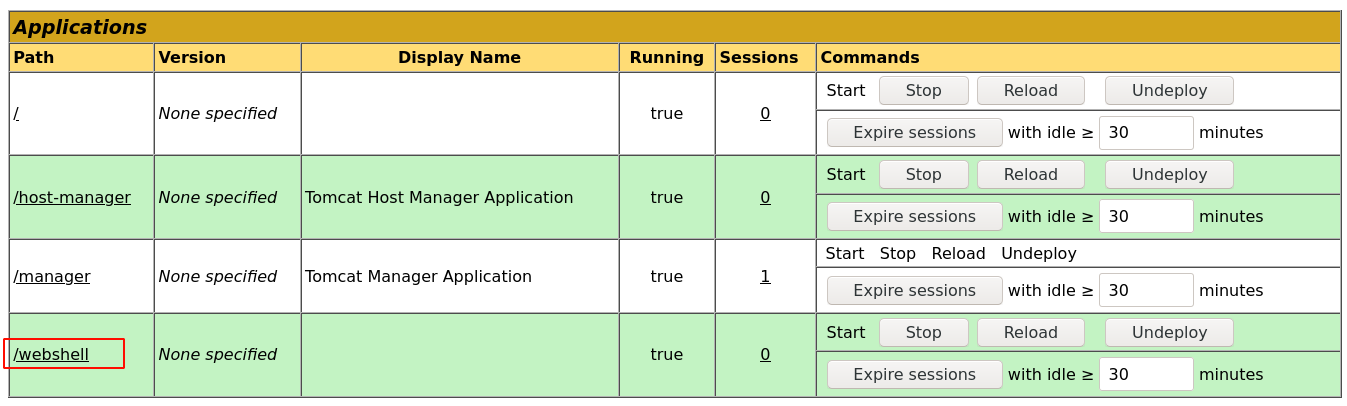The image size is (1347, 406).
Task: Reload the /webshell application
Action: point(1030,332)
